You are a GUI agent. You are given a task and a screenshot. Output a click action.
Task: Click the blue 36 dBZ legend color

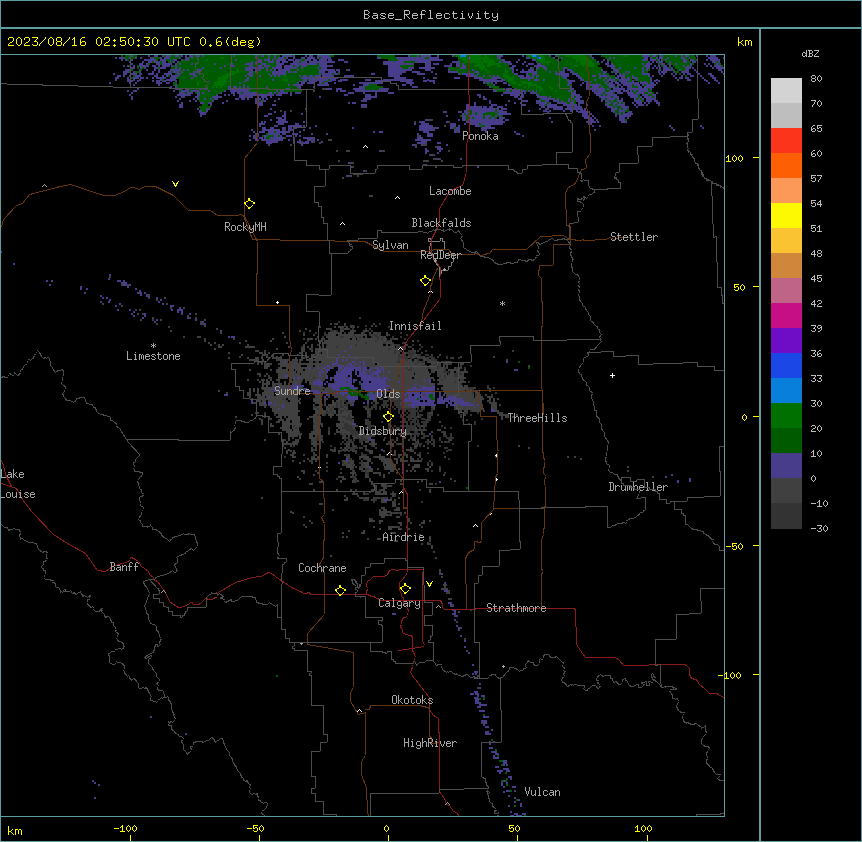pos(786,365)
